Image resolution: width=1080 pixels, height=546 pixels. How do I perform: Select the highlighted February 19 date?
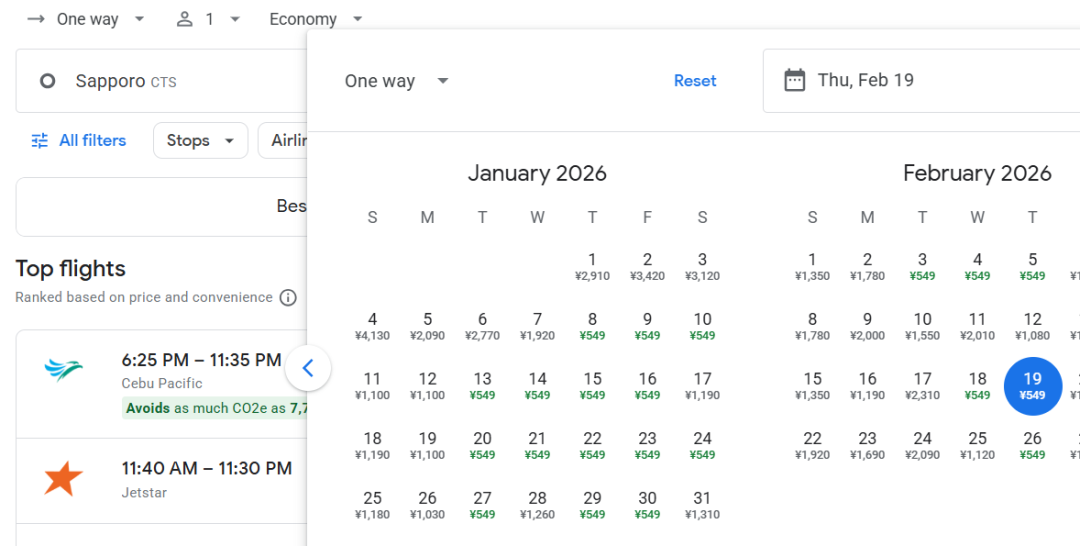(1032, 386)
